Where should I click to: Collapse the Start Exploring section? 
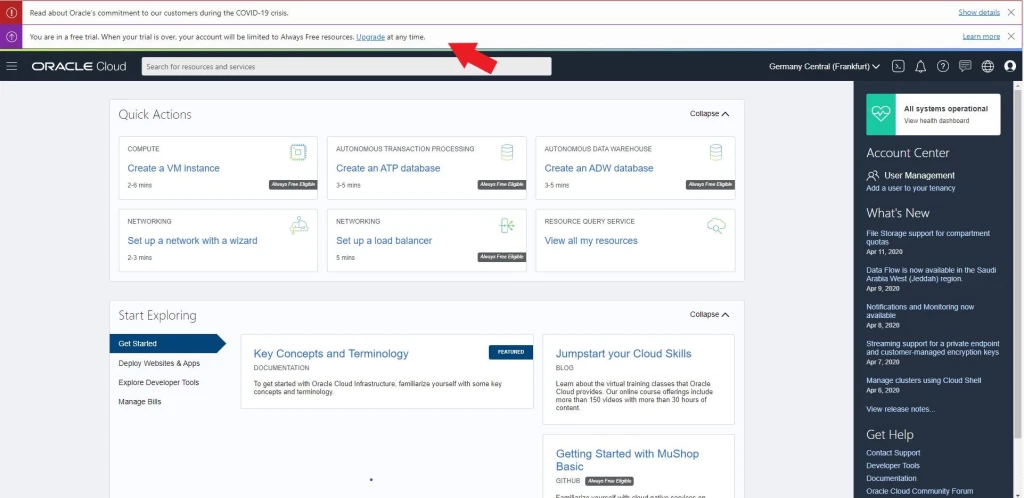(709, 314)
